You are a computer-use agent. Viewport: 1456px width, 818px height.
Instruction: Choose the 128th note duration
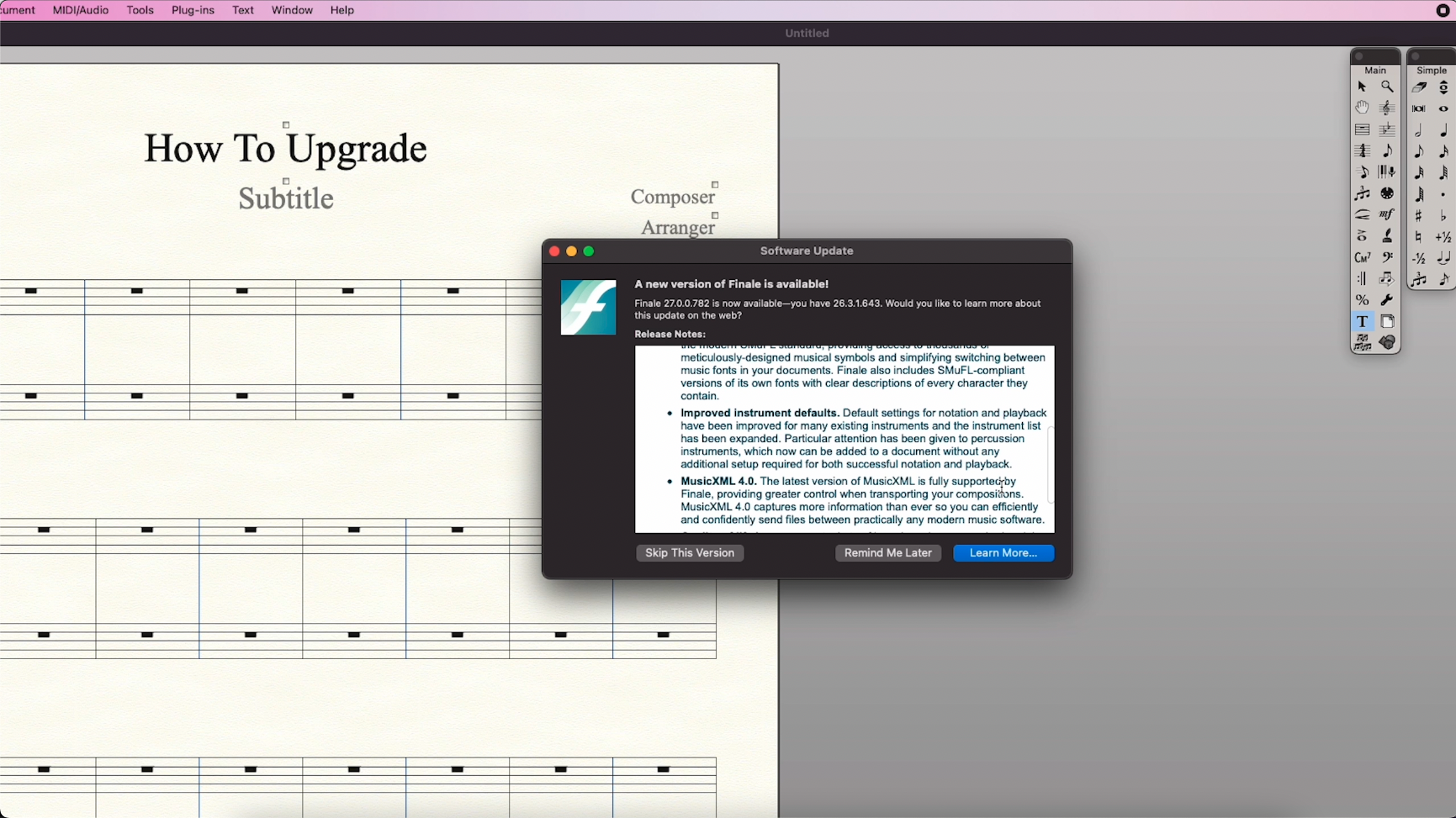coord(1419,194)
